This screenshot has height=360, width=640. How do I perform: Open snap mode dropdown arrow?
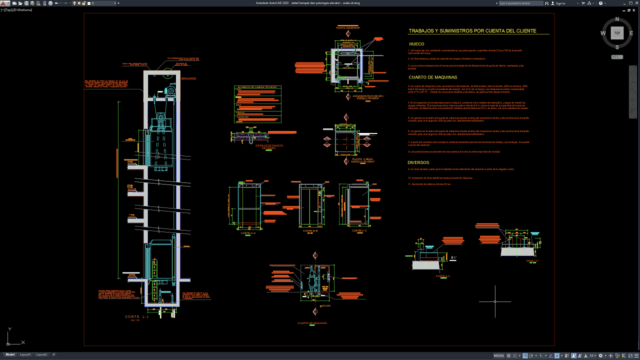click(520, 356)
